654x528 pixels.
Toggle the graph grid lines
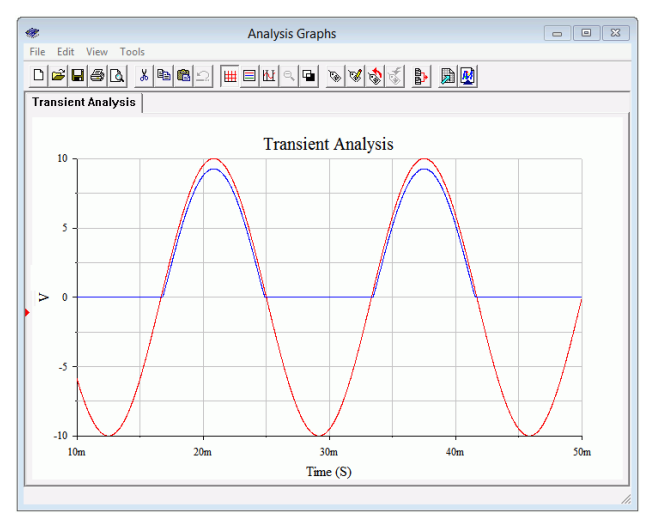coord(230,75)
